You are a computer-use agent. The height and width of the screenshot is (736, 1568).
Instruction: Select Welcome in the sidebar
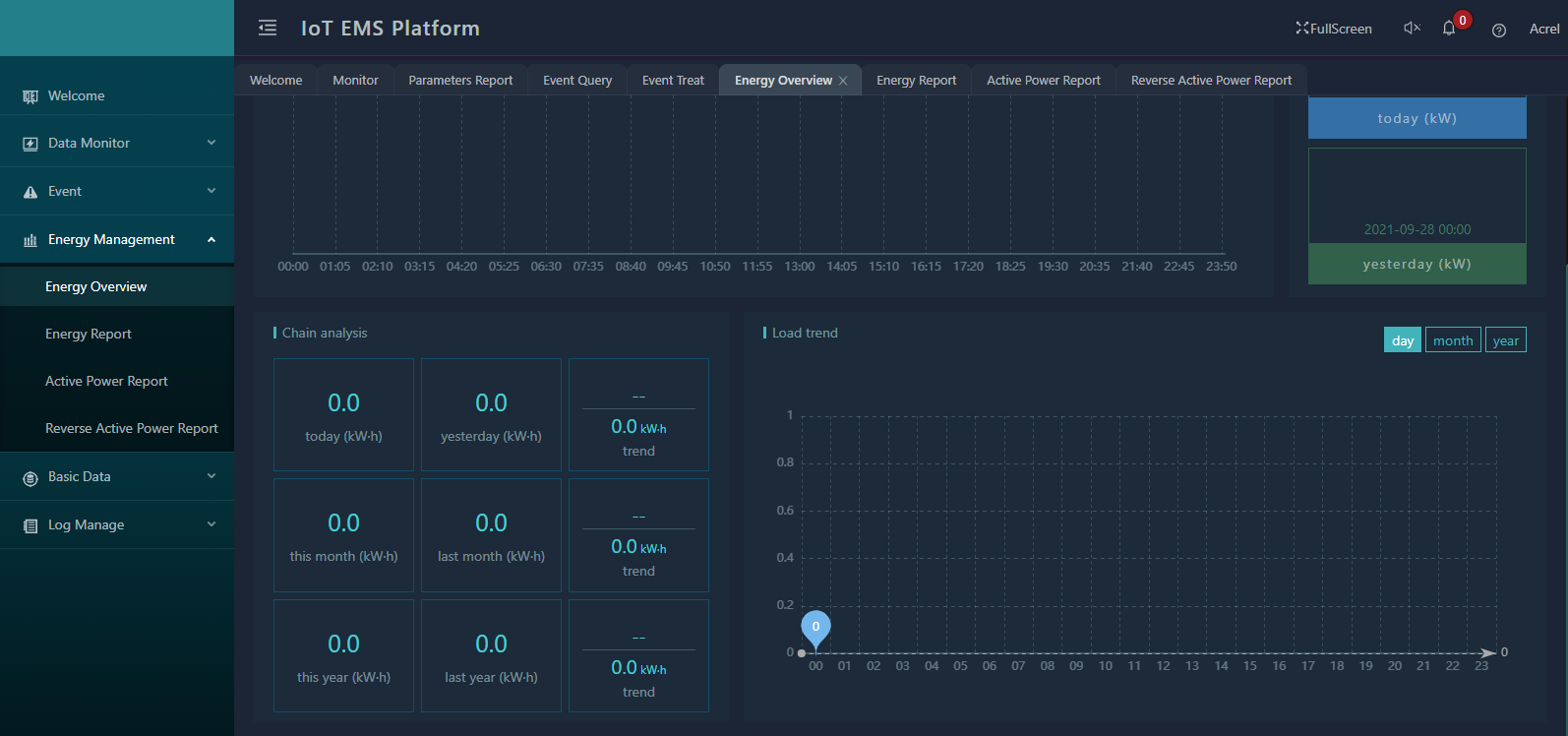(x=117, y=95)
